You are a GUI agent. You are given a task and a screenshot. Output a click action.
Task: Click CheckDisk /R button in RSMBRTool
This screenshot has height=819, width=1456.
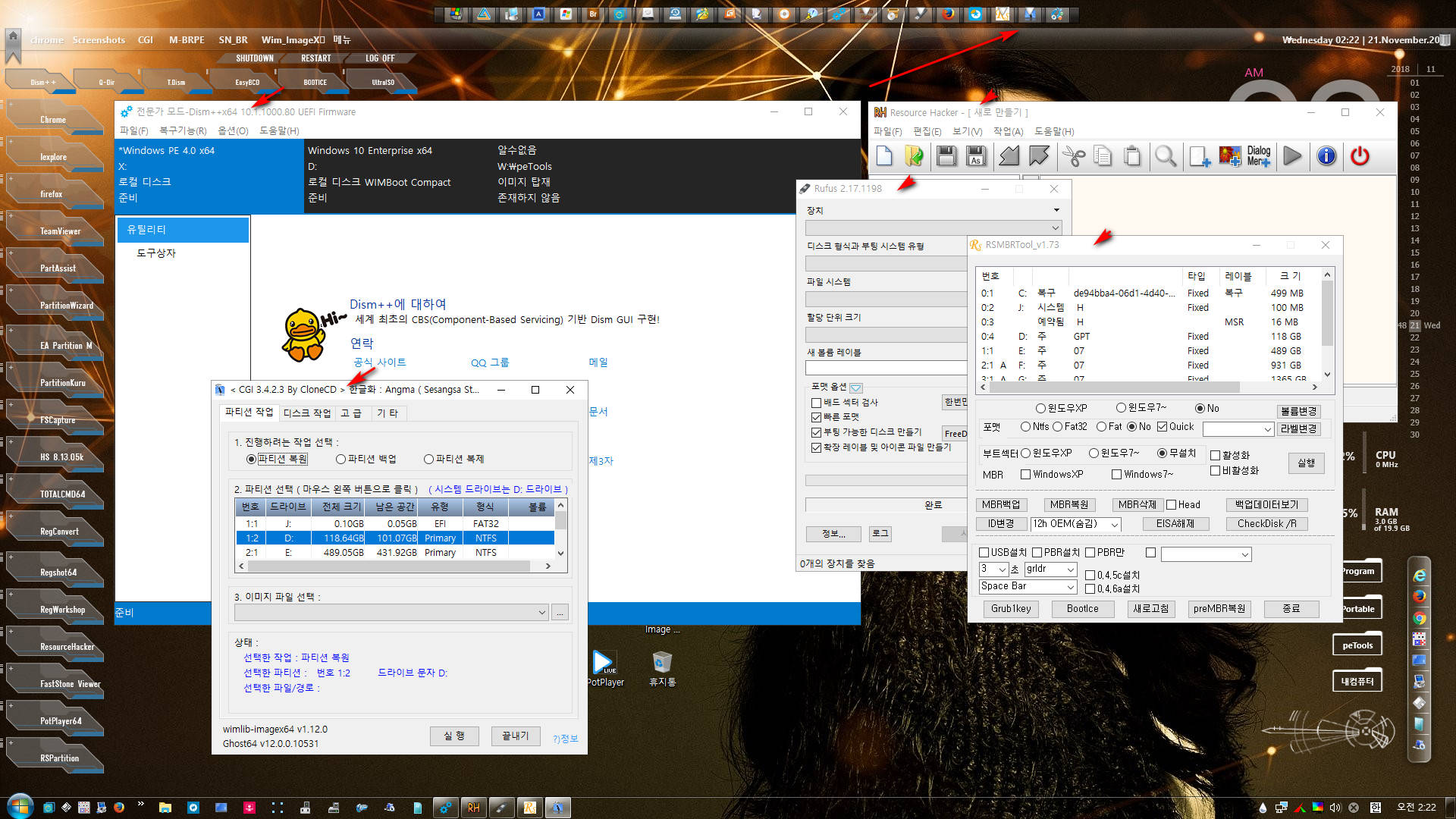click(x=1266, y=524)
